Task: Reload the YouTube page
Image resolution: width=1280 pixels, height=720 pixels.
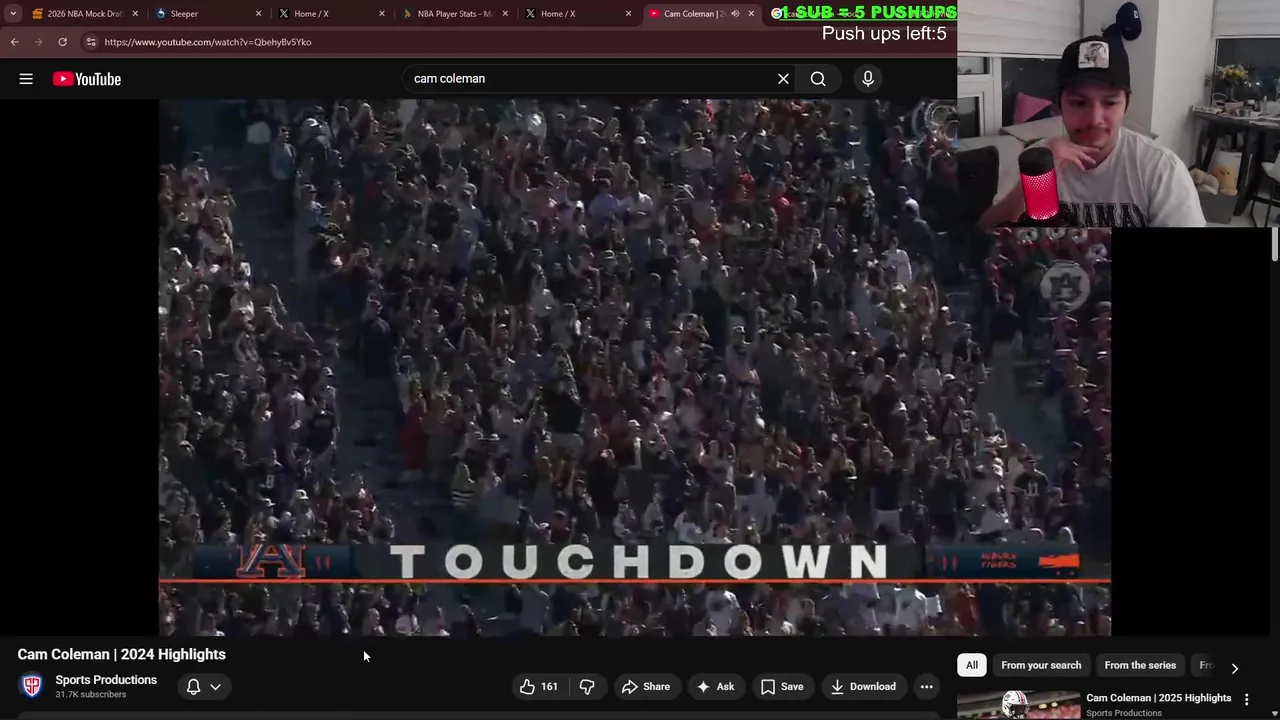Action: [62, 42]
